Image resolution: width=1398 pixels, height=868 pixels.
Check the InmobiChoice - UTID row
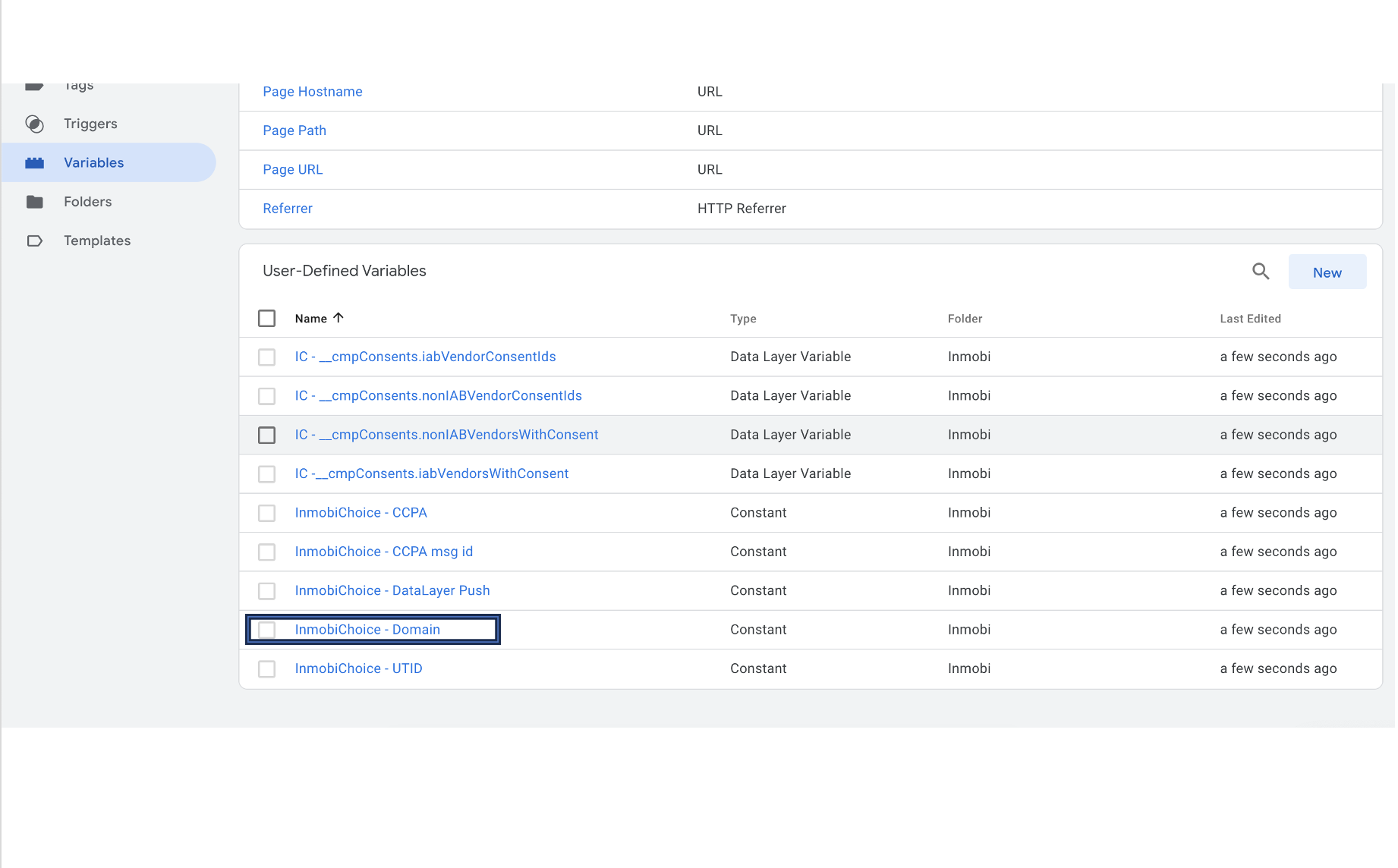point(266,669)
